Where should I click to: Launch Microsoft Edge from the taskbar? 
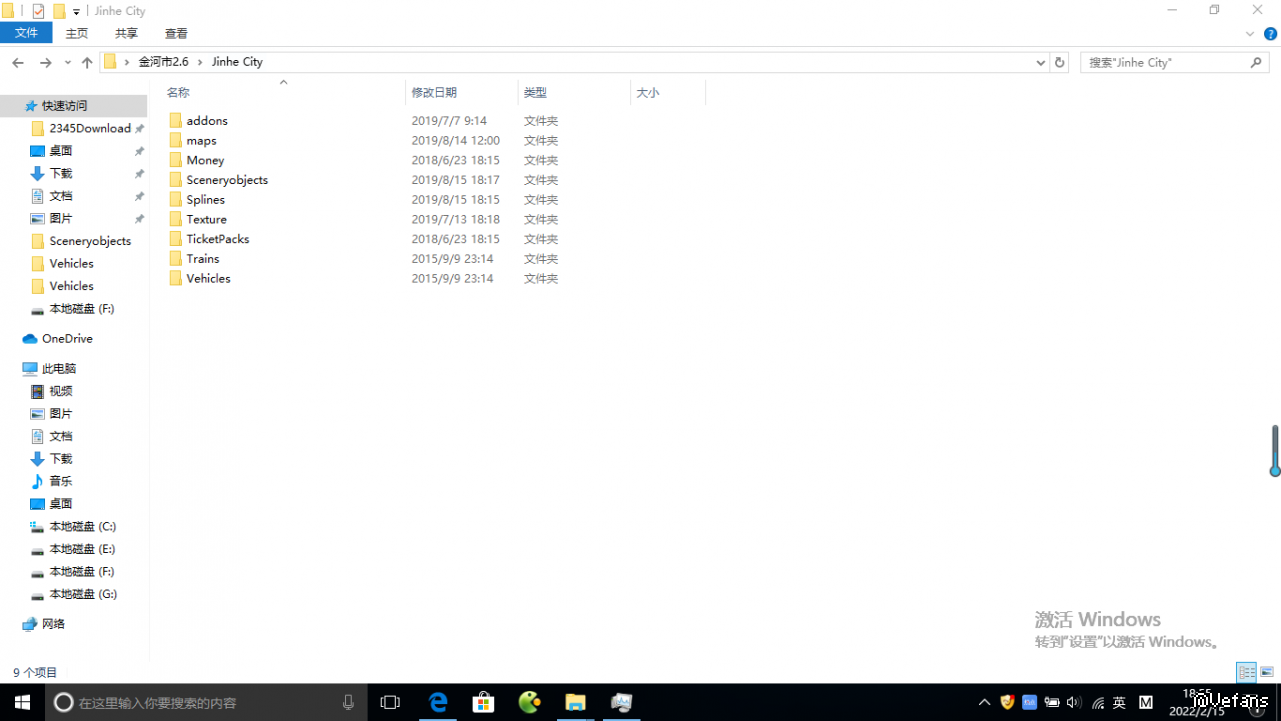(x=438, y=702)
